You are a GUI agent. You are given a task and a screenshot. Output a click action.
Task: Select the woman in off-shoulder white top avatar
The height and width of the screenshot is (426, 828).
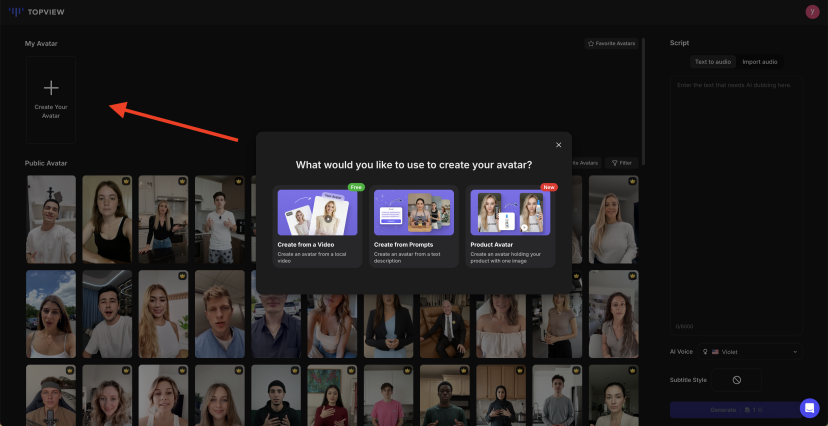501,326
